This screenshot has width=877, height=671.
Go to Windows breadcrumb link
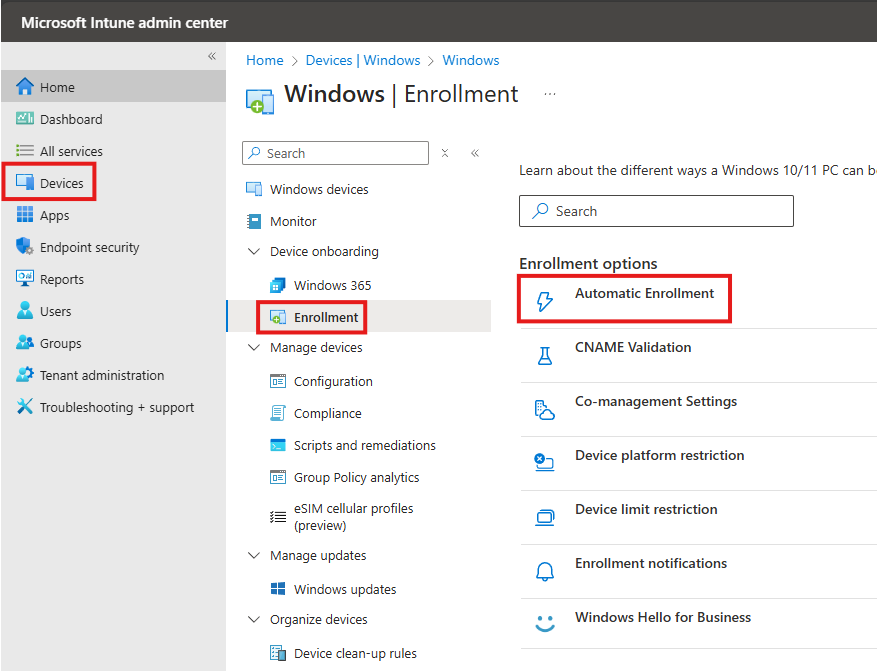pyautogui.click(x=470, y=60)
